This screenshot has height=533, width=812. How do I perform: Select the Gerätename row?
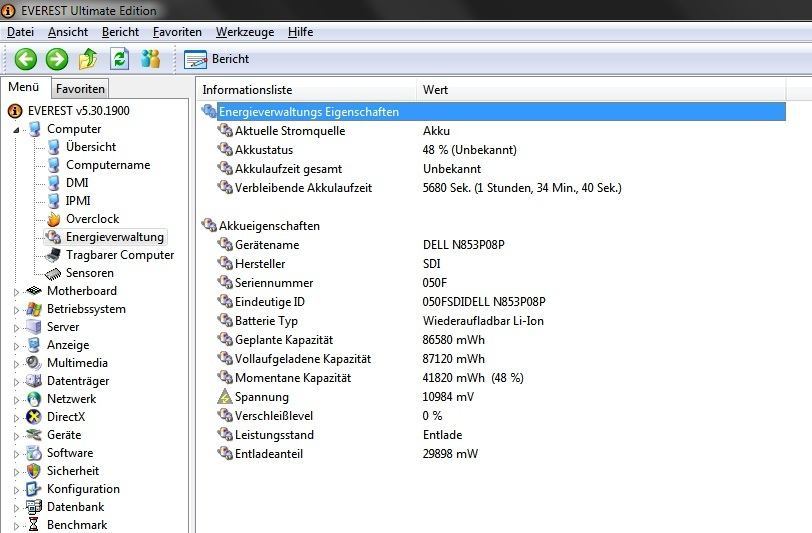[x=494, y=245]
